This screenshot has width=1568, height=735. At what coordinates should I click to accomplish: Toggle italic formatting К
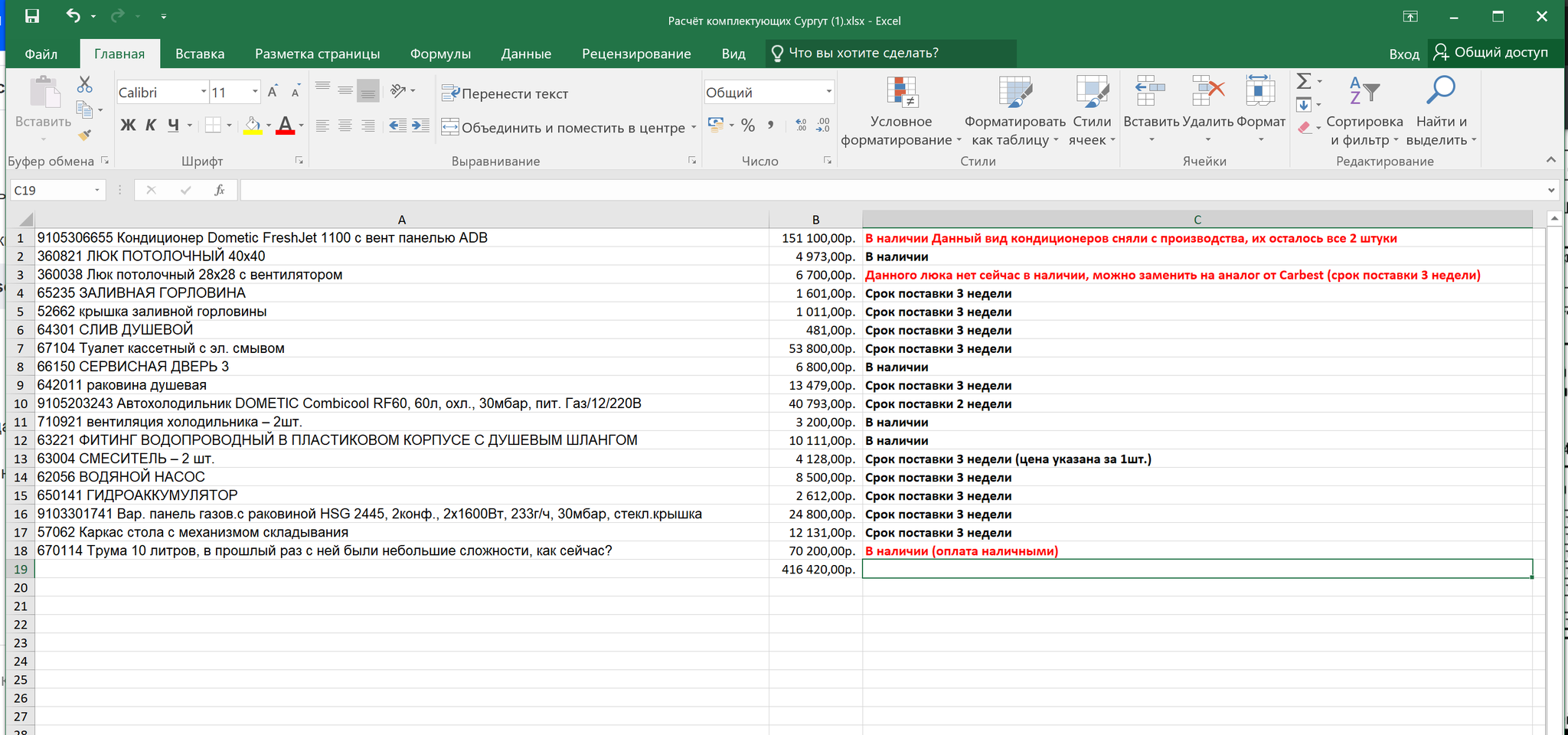[151, 126]
